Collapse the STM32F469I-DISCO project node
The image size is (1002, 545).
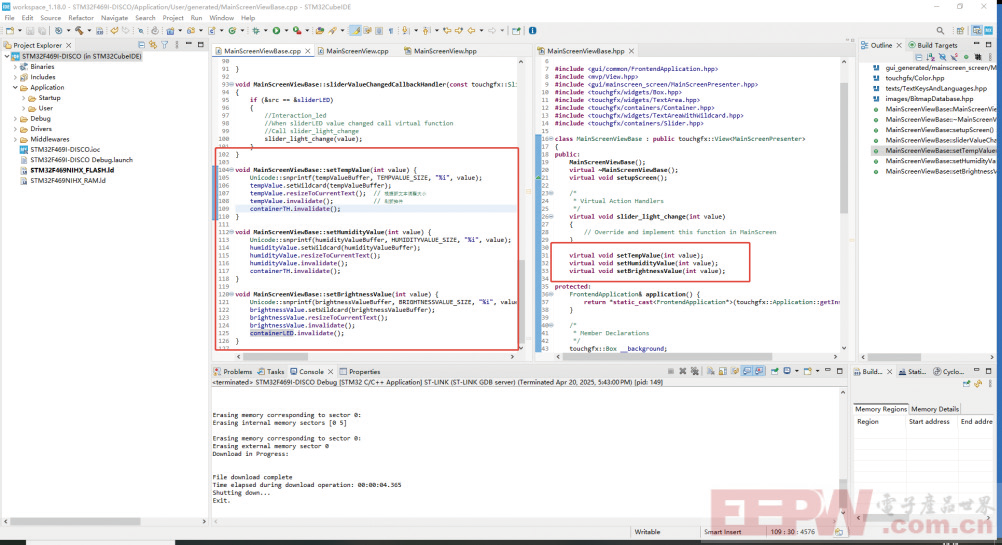pyautogui.click(x=7, y=56)
